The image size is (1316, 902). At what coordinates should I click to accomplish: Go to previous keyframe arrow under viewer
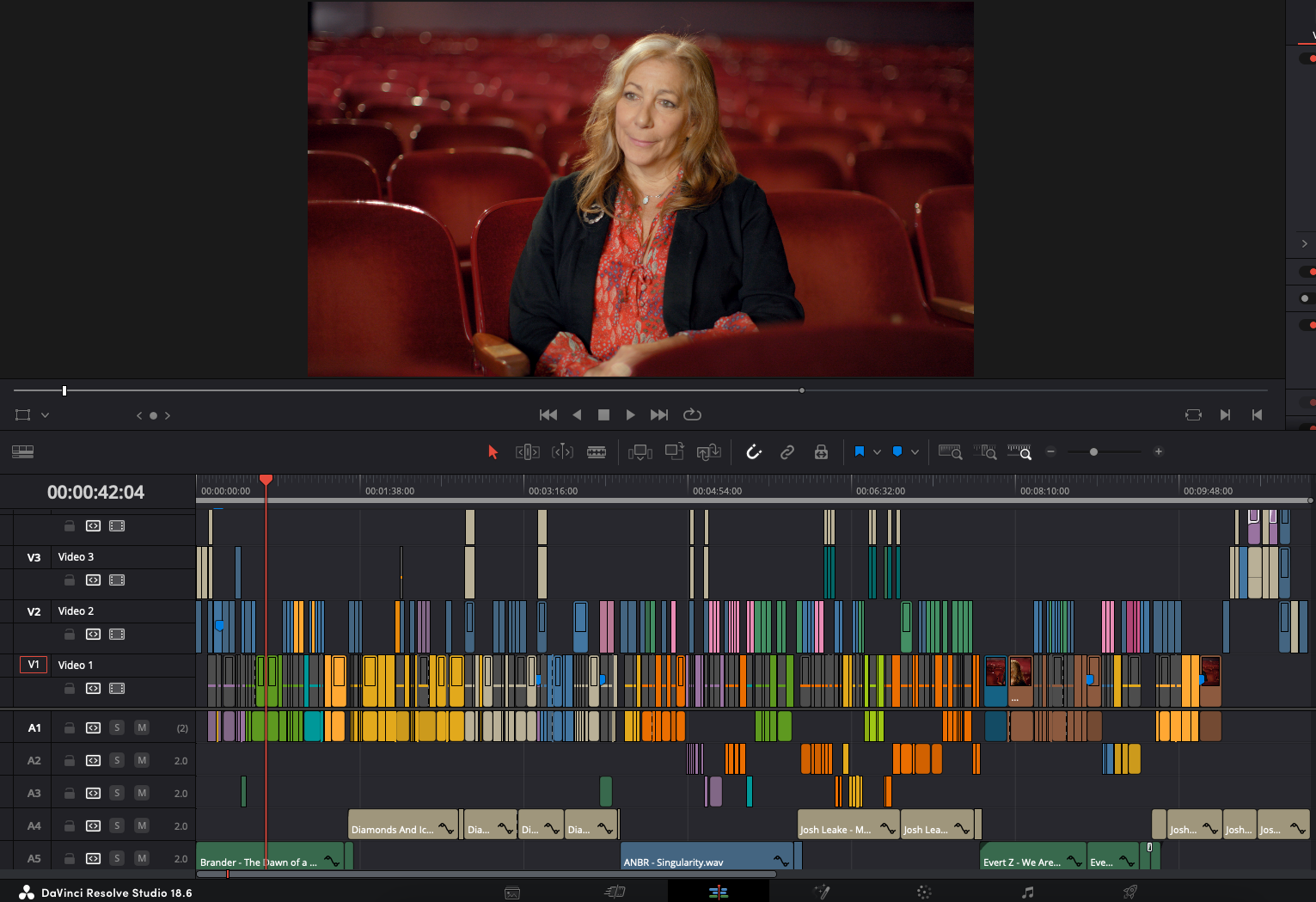tap(139, 415)
